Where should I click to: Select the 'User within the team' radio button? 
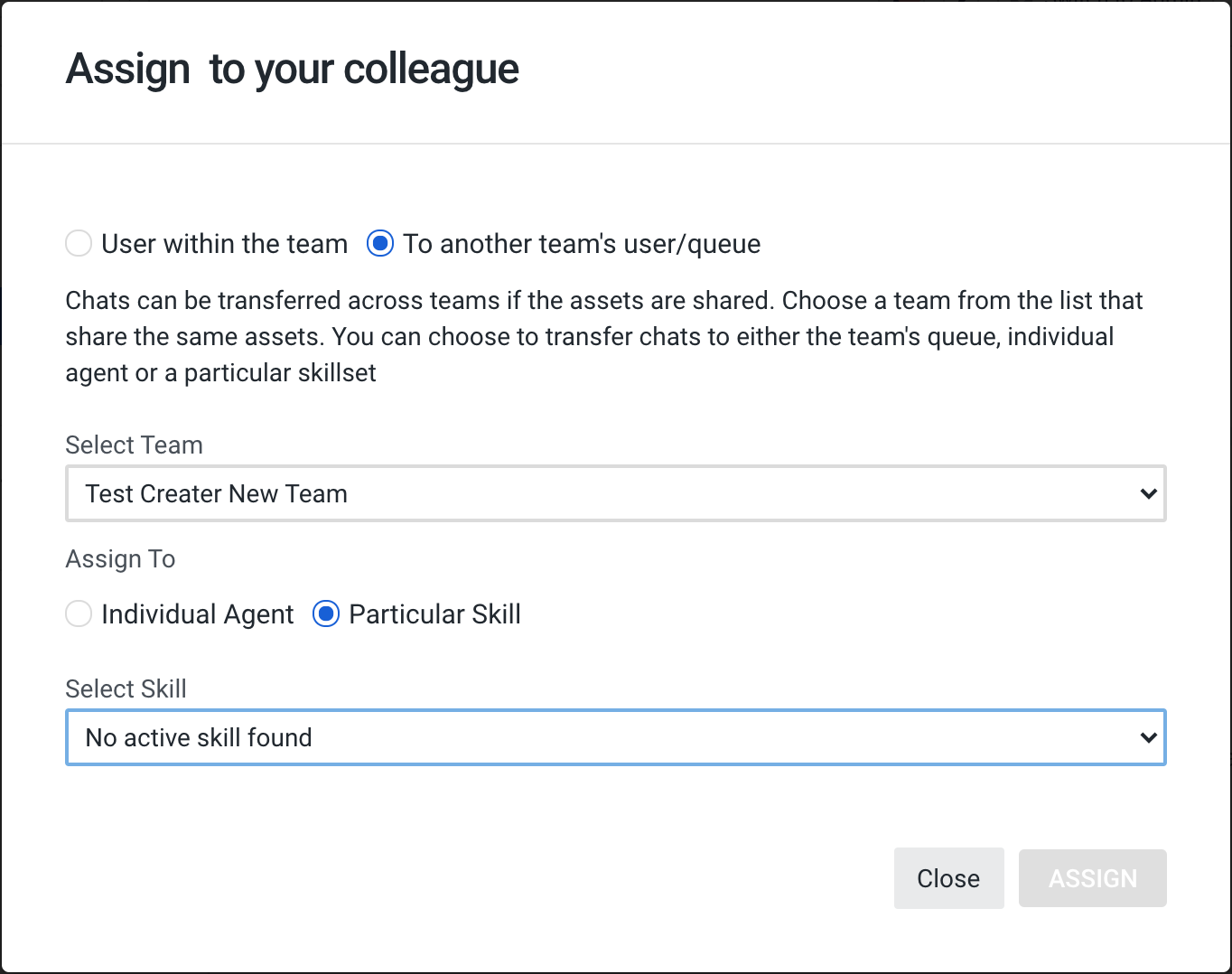coord(79,243)
